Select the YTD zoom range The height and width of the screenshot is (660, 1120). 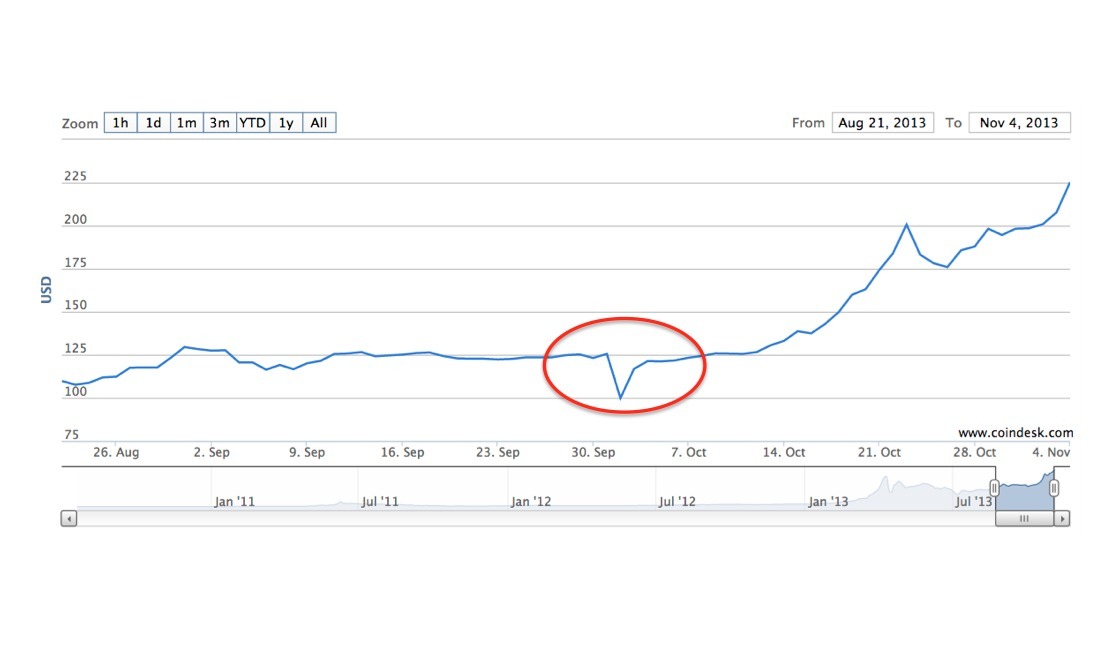253,123
